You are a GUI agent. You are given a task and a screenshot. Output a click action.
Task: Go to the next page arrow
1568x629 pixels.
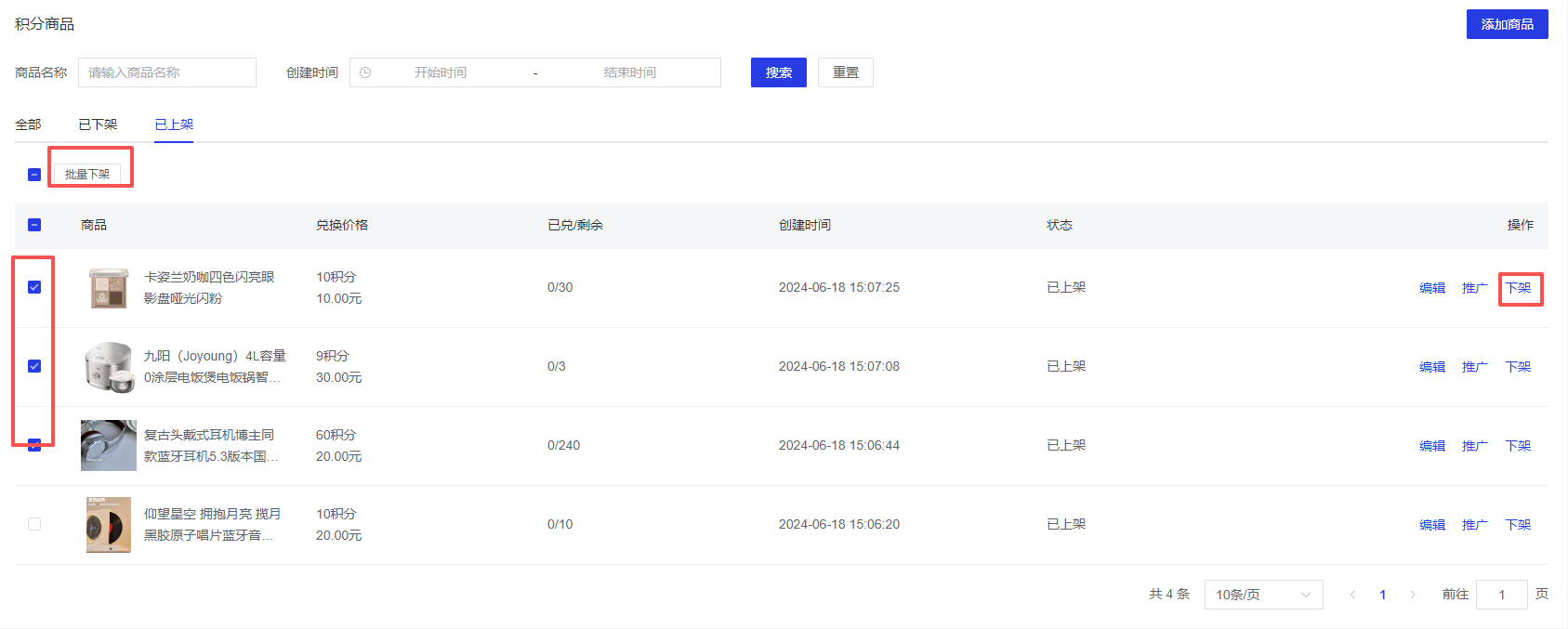[1413, 595]
